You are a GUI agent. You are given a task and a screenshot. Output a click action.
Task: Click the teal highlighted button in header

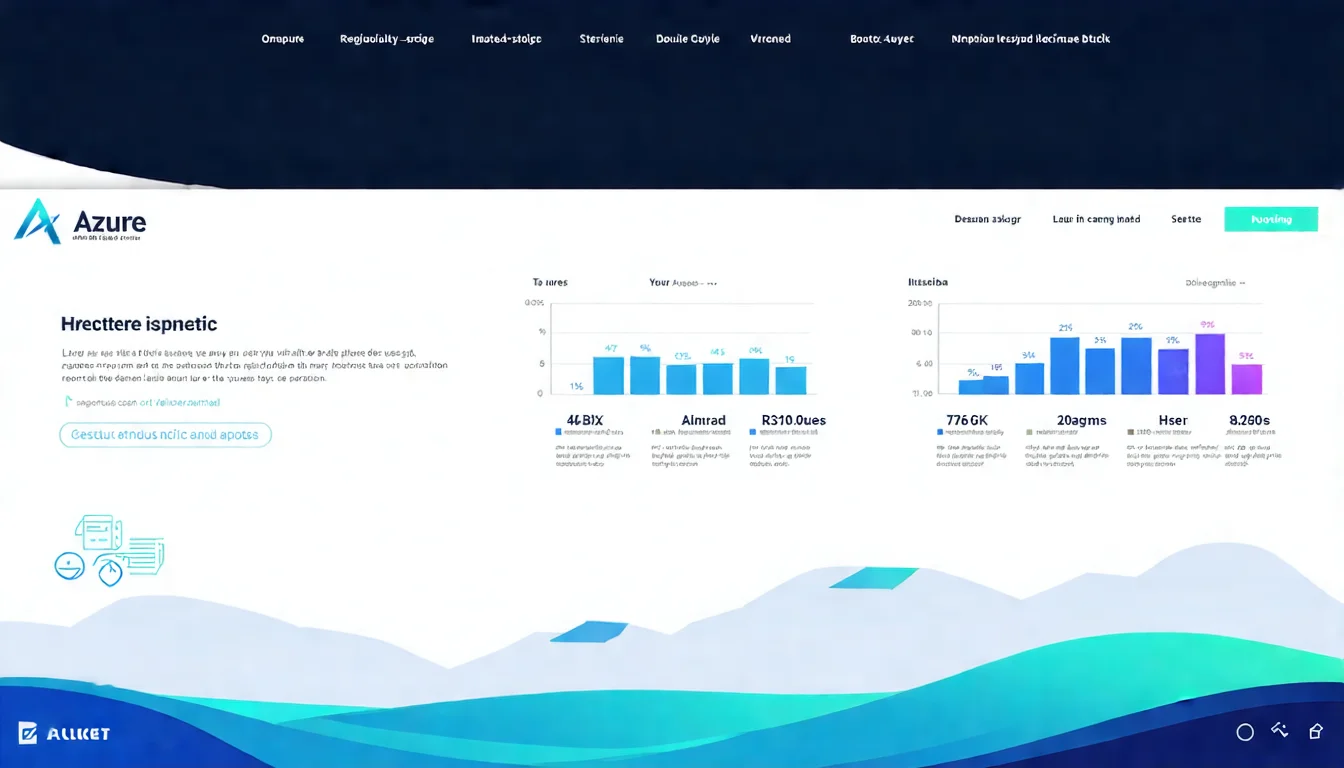1270,219
